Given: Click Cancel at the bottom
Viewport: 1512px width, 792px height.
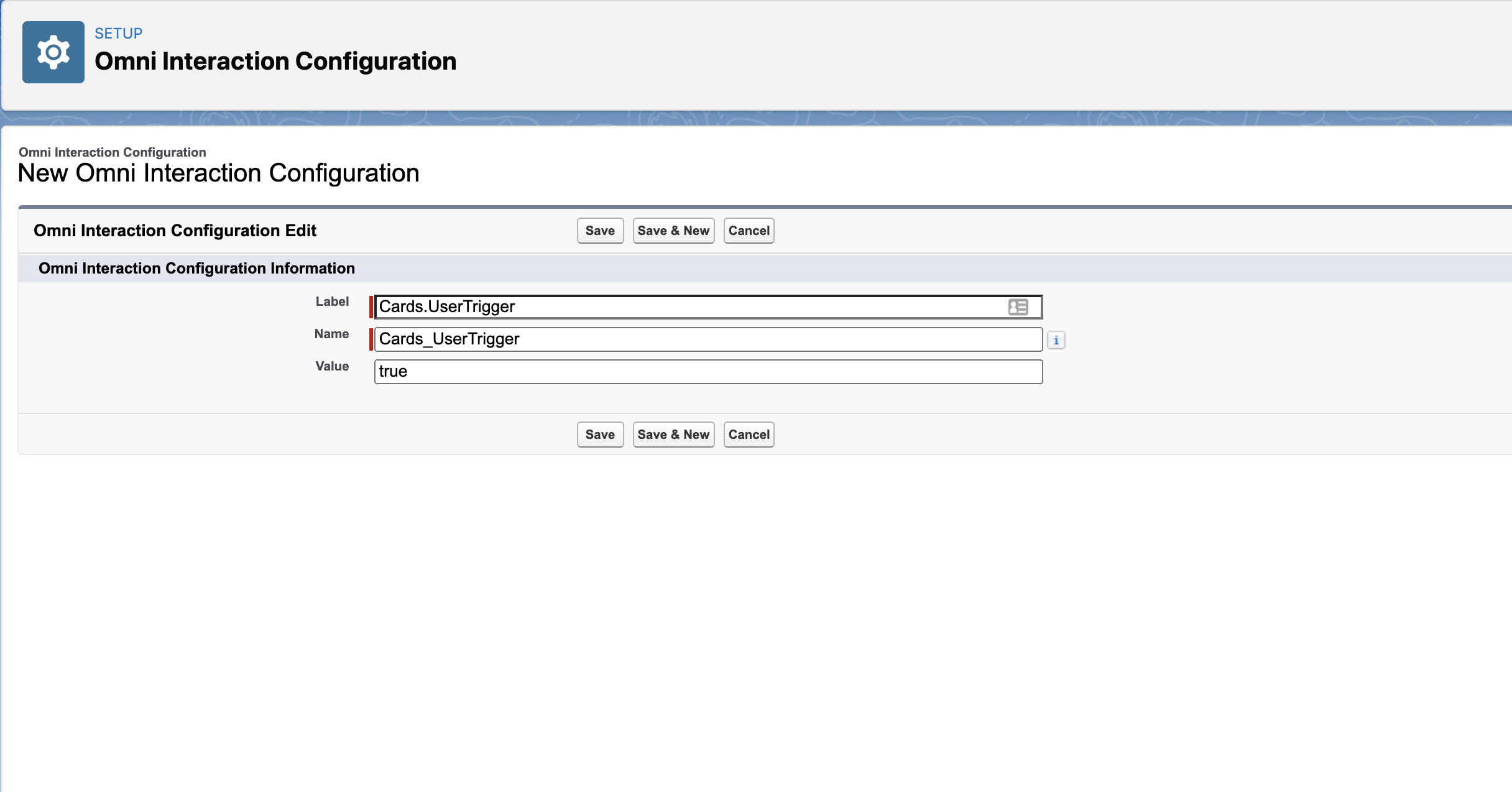Looking at the screenshot, I should (x=749, y=434).
